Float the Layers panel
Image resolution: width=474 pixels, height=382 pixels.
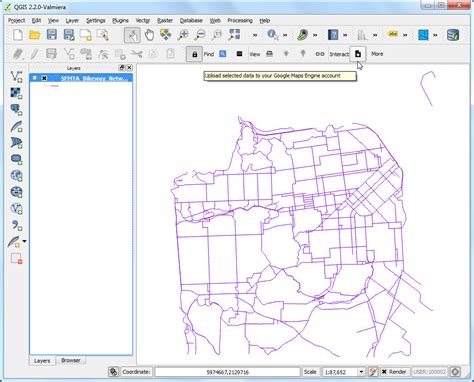[122, 68]
